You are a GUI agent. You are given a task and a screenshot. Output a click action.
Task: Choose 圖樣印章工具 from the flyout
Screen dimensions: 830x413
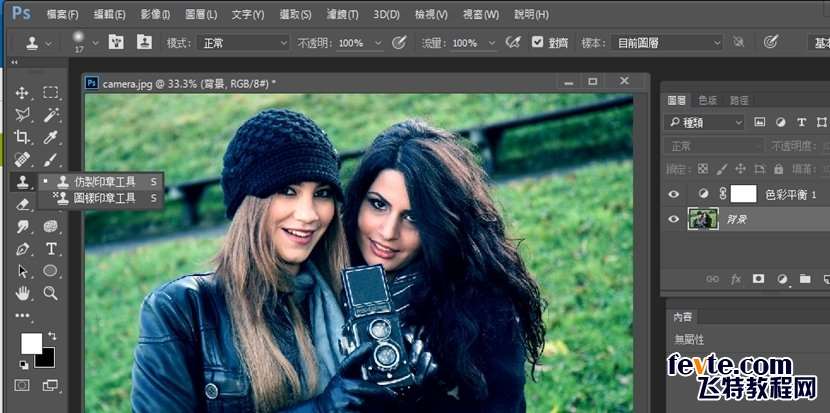[x=104, y=198]
